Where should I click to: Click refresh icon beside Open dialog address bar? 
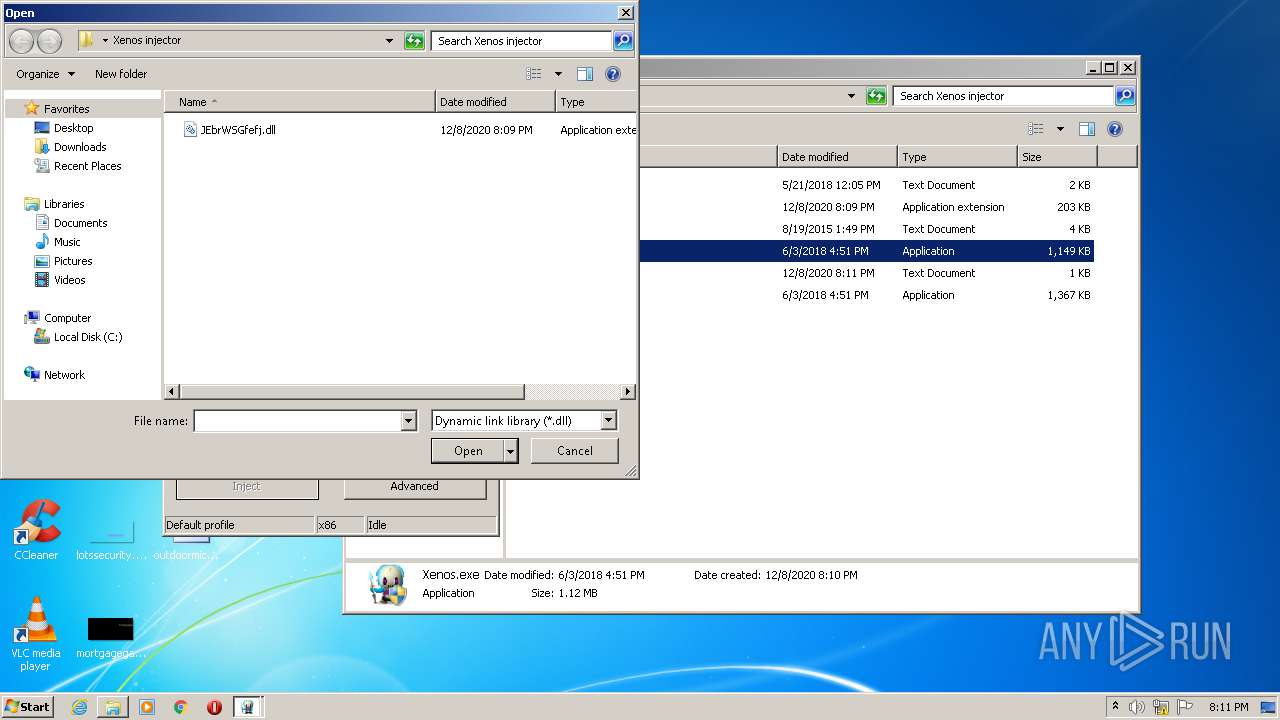414,41
